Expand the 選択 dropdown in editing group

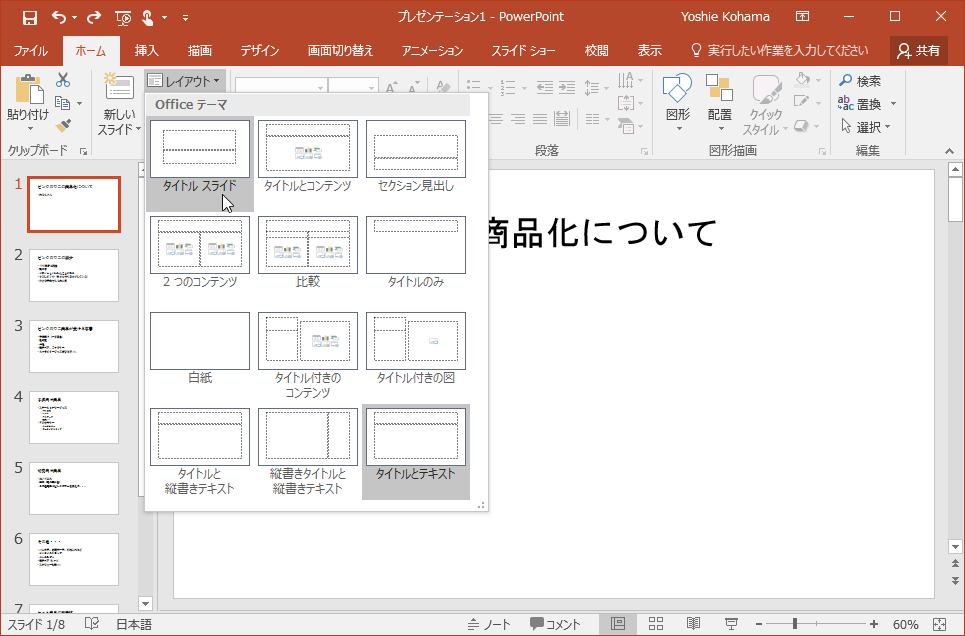(866, 127)
